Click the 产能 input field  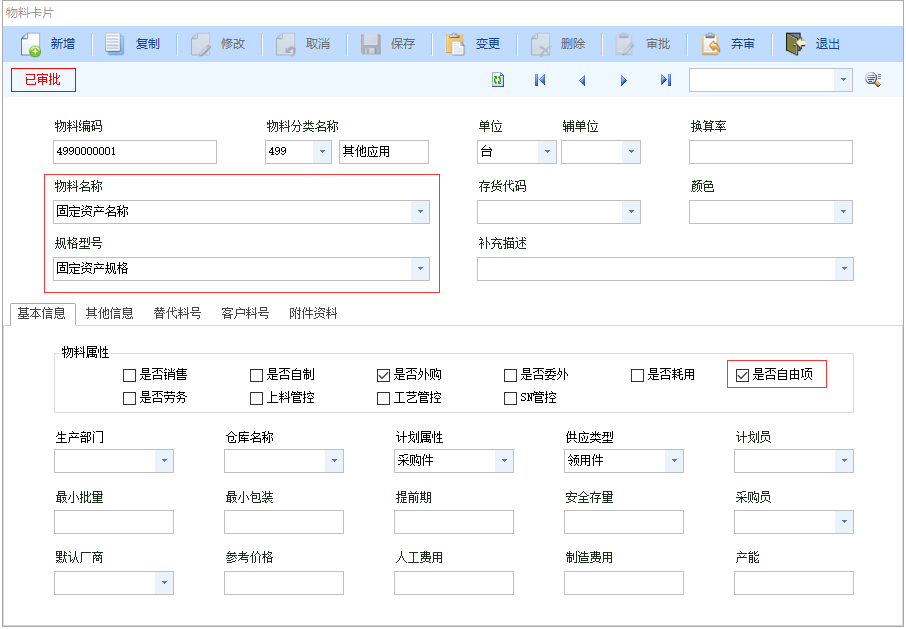[793, 583]
